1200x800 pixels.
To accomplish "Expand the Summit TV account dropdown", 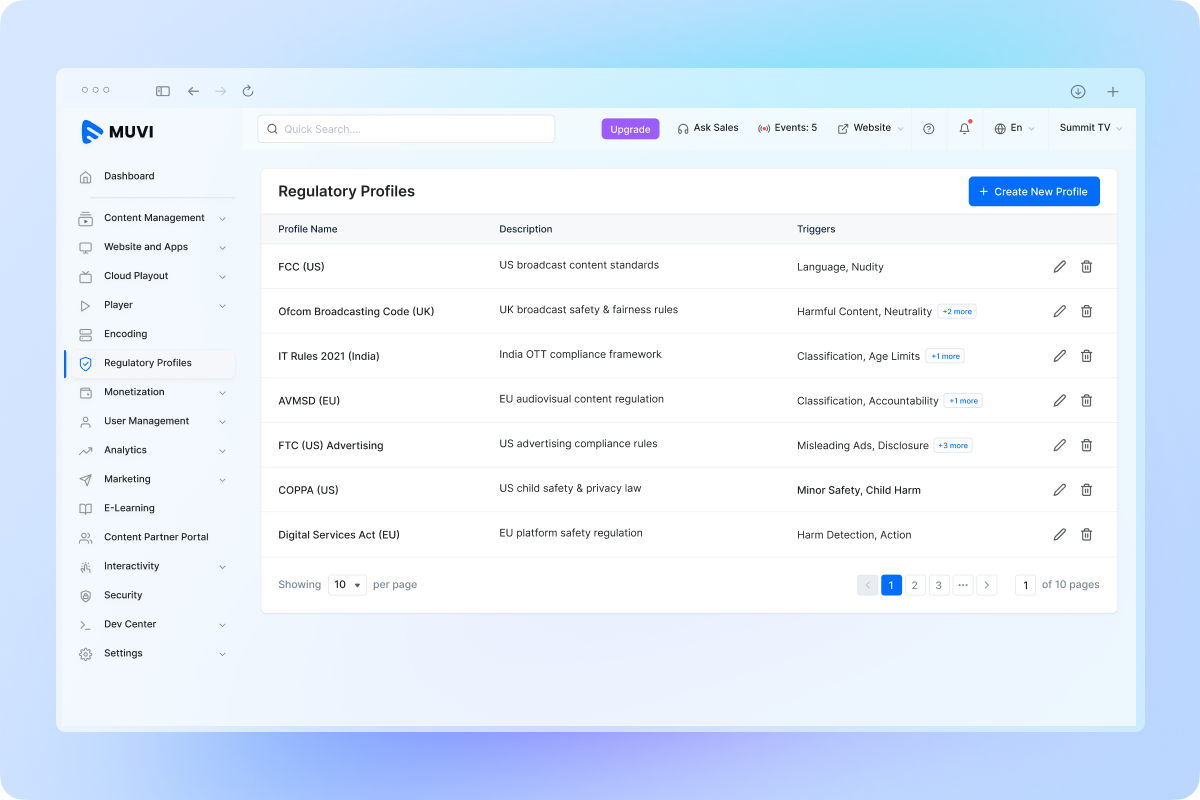I will pos(1090,128).
